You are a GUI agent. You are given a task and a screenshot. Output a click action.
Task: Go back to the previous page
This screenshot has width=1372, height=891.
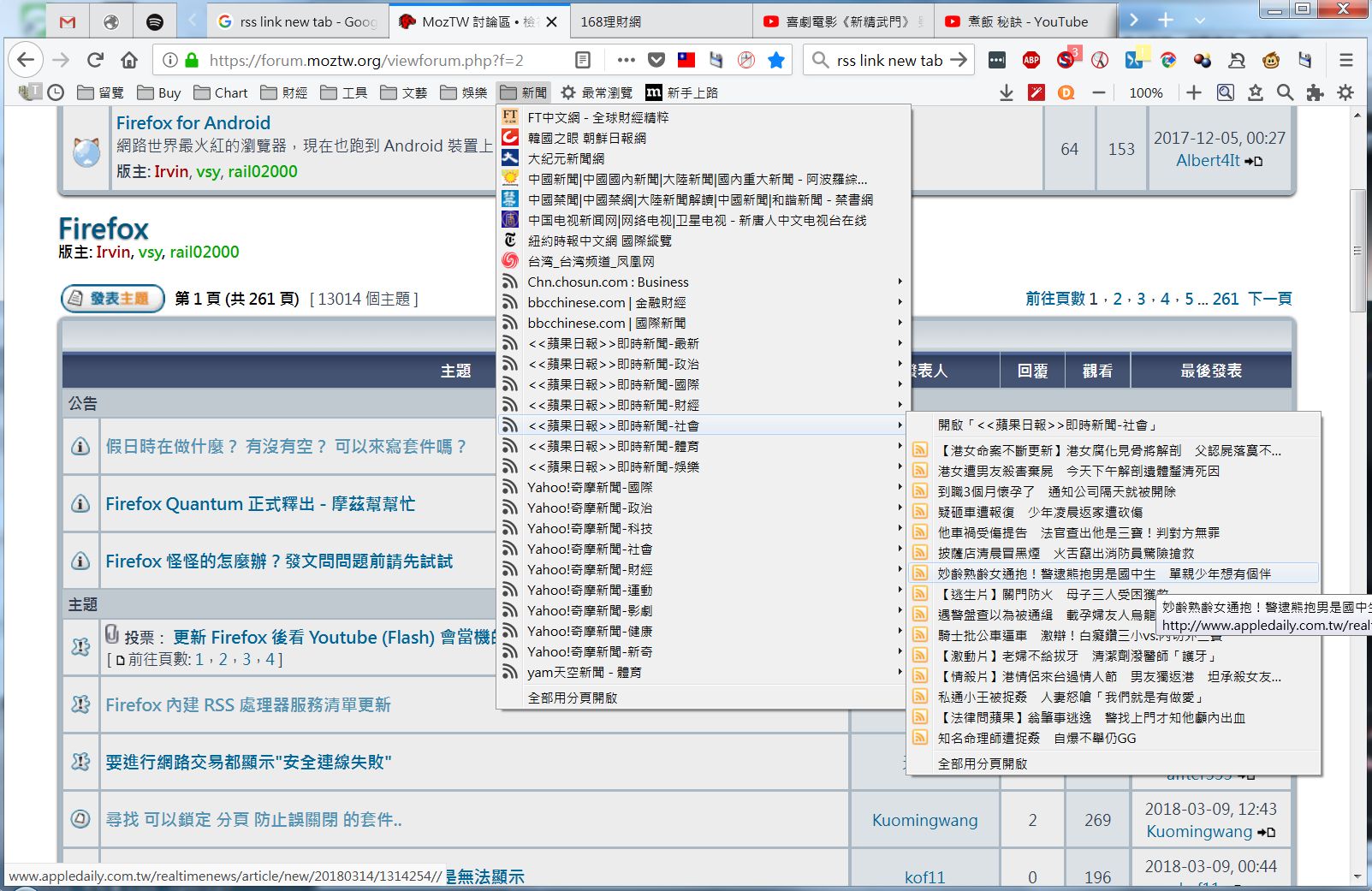click(x=26, y=60)
